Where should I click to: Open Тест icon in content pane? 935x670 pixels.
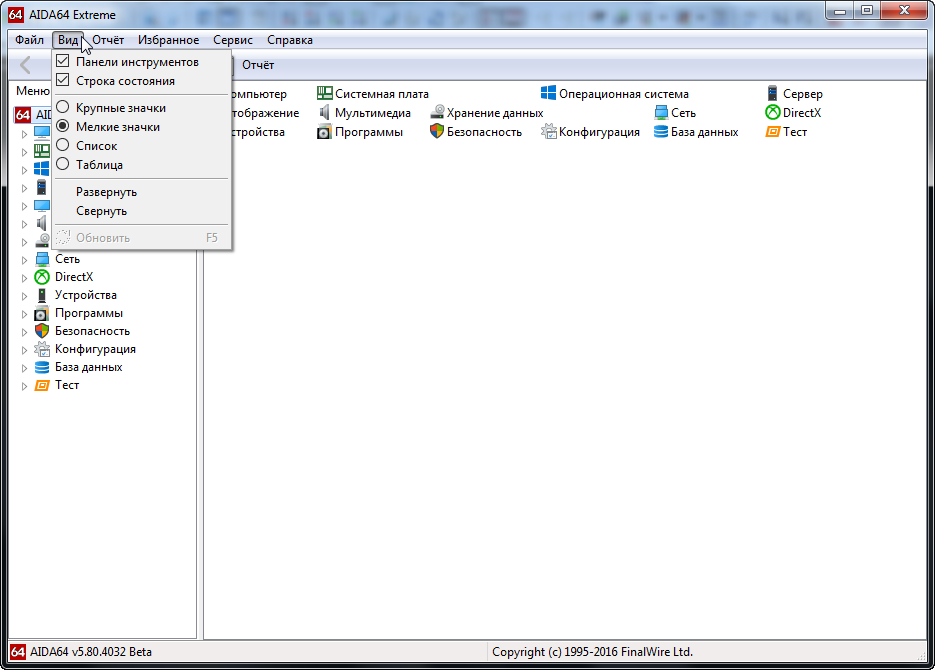772,131
